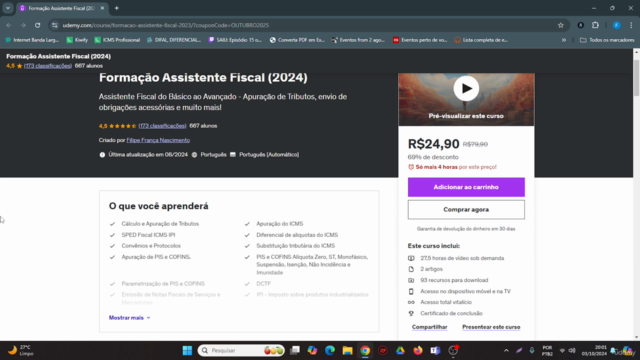This screenshot has height=360, width=640.
Task: Click the page vertical scrollbar thumb
Action: tap(636, 78)
